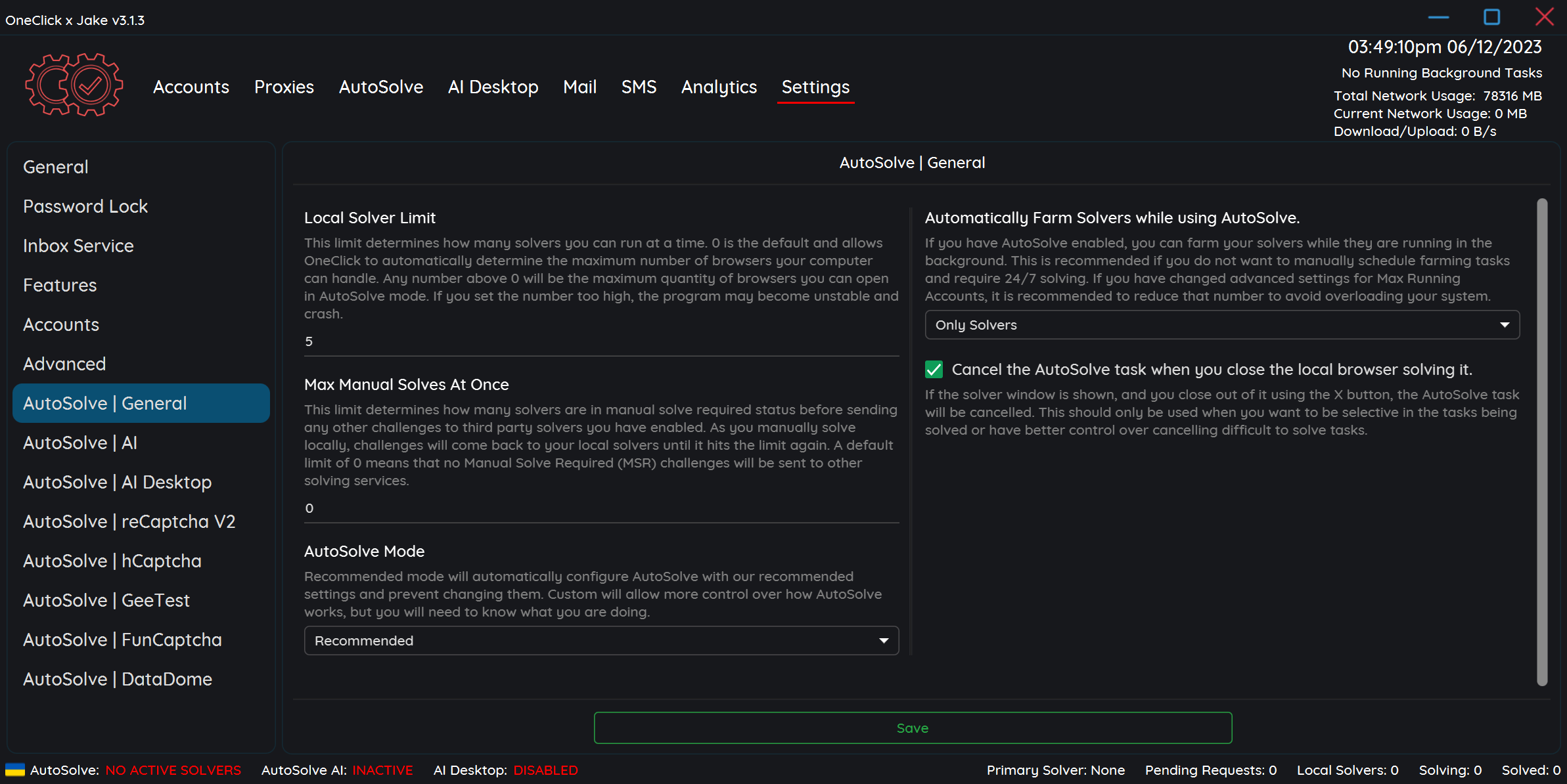
Task: Switch to the Proxies tab
Action: [284, 87]
